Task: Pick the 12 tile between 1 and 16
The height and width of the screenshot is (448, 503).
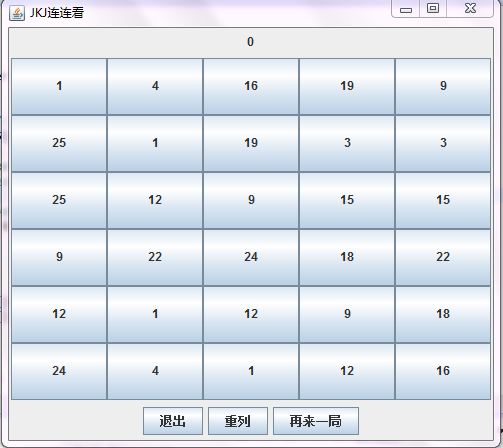Action: [x=347, y=372]
